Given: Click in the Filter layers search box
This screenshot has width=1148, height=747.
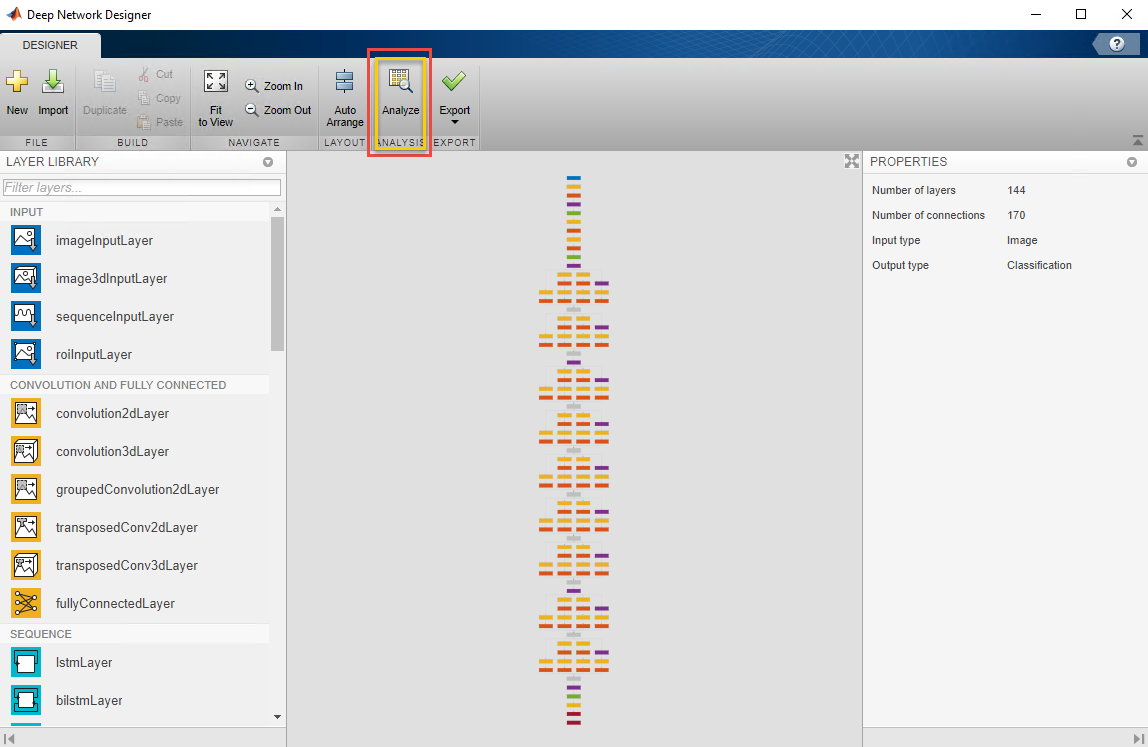Looking at the screenshot, I should click(x=142, y=188).
